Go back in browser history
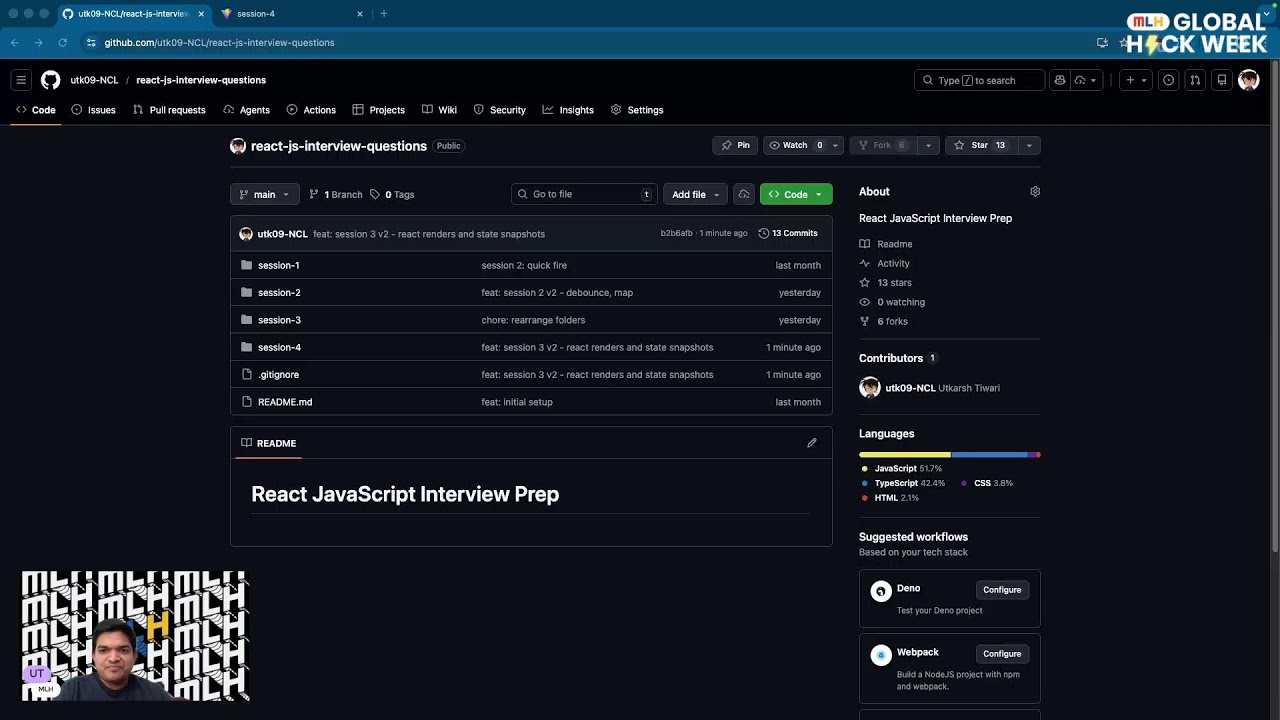Screen dimensions: 1280x720 pyautogui.click(x=14, y=42)
